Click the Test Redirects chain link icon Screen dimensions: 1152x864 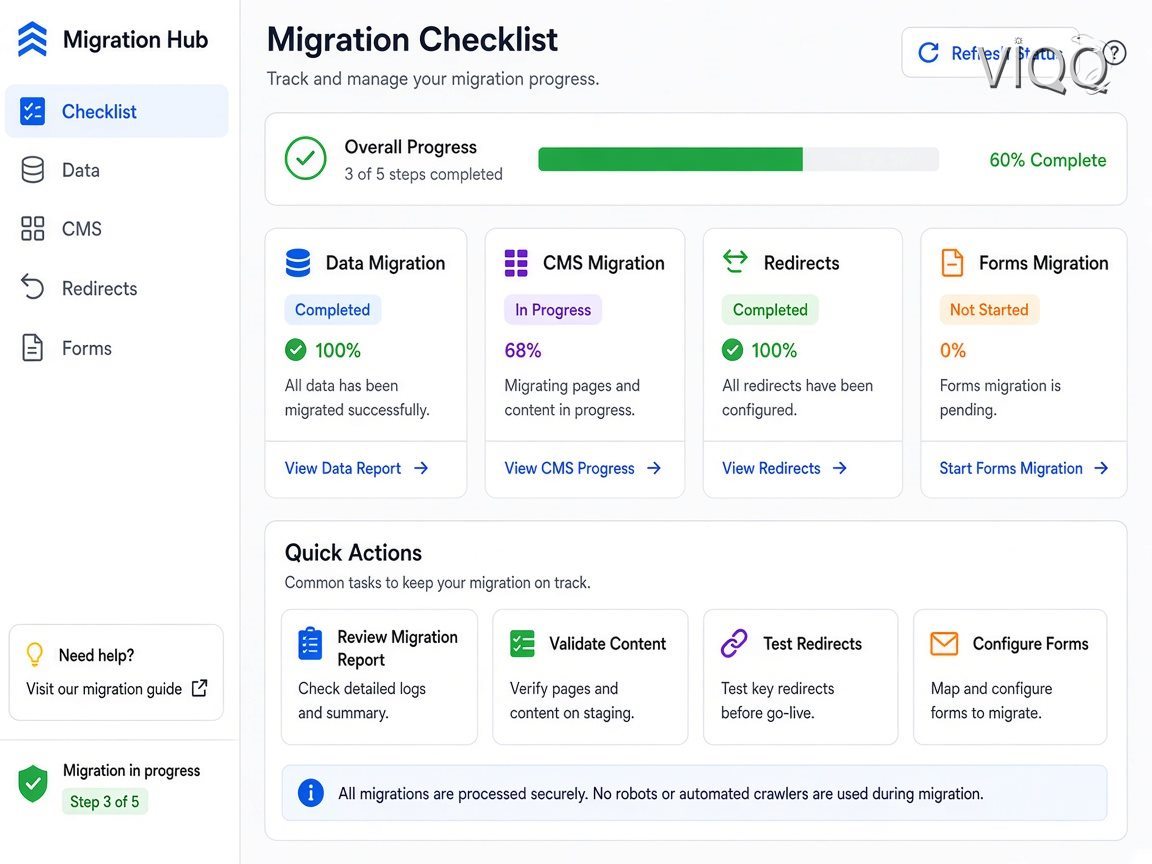point(734,643)
